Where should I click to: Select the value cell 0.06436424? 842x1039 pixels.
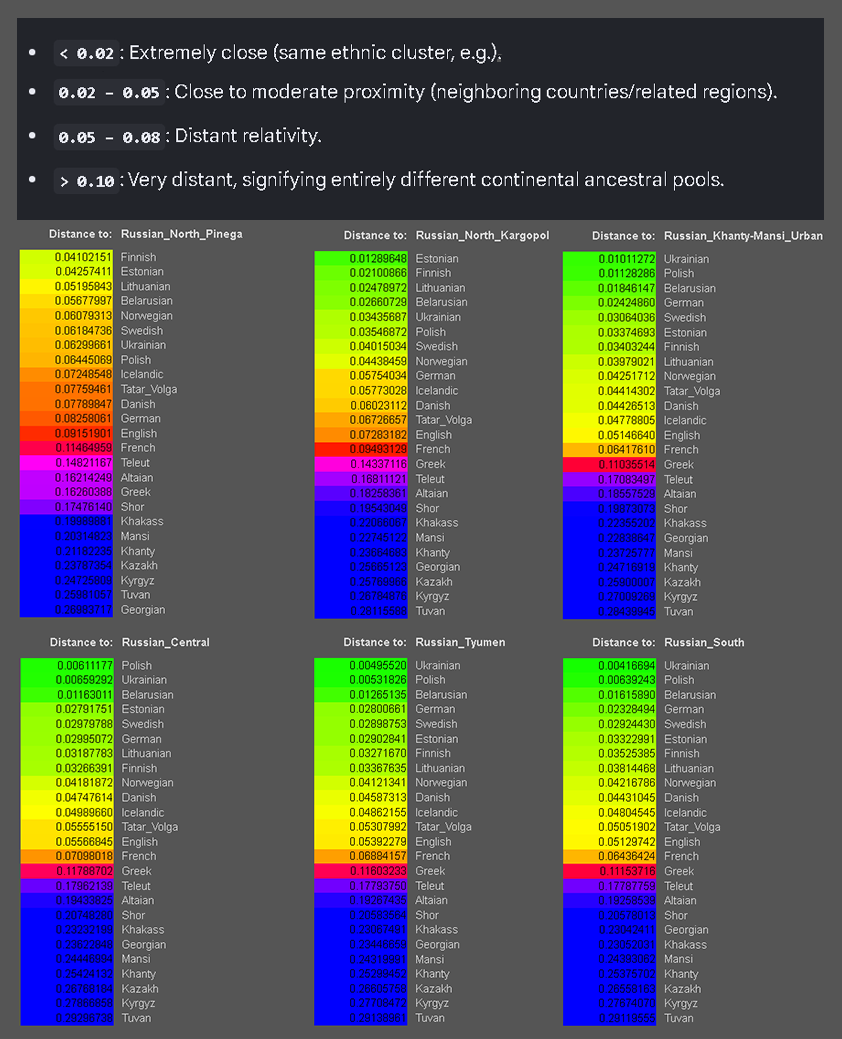609,856
